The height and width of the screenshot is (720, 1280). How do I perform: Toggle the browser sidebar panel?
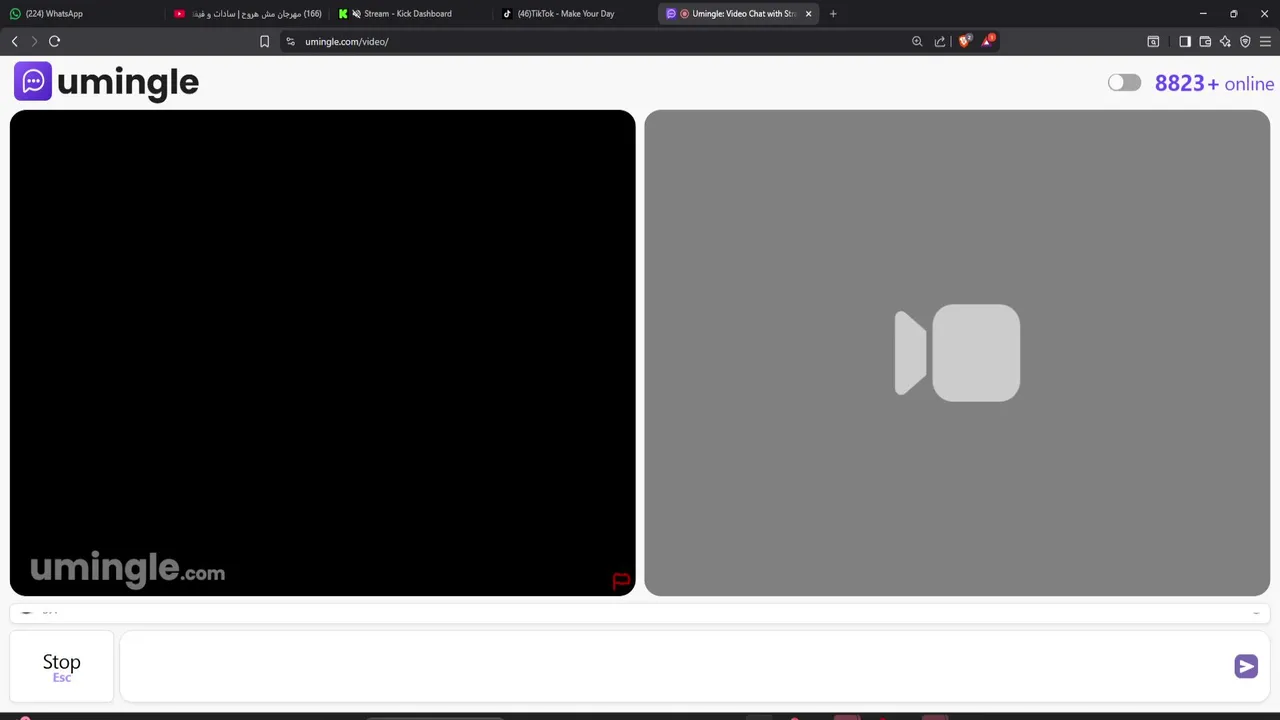1185,41
